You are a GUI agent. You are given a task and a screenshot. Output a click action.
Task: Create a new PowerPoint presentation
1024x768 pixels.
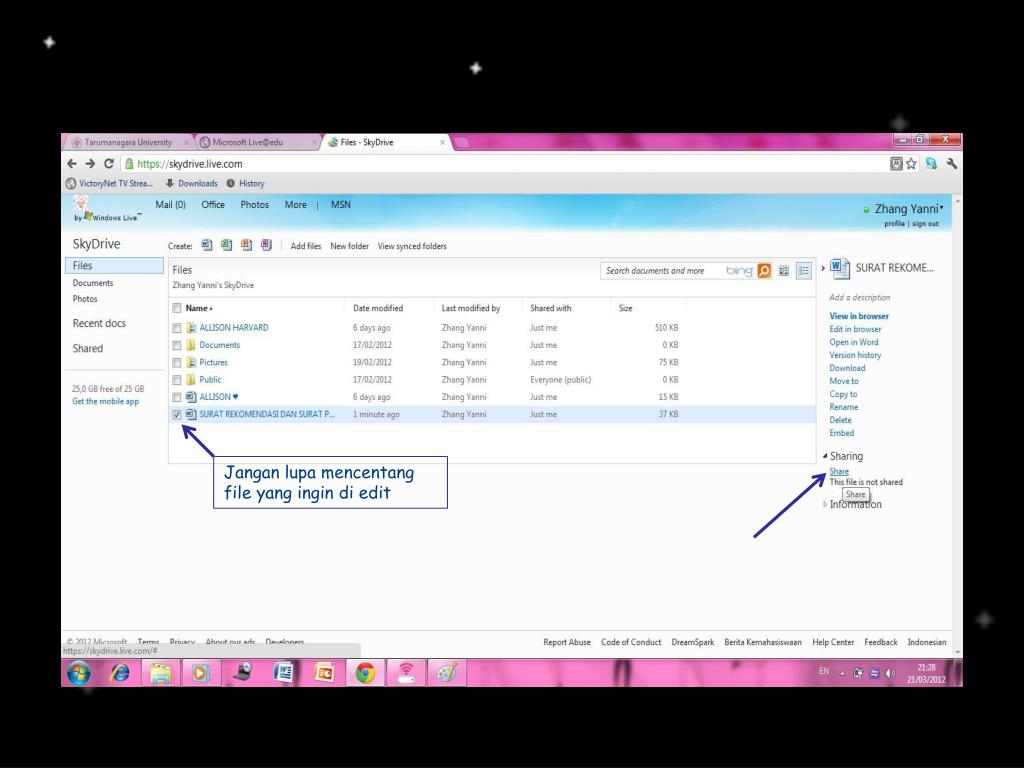[246, 246]
